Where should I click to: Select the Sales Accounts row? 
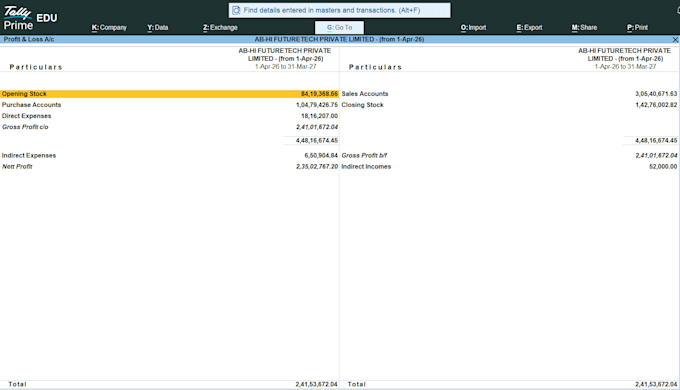[x=510, y=94]
